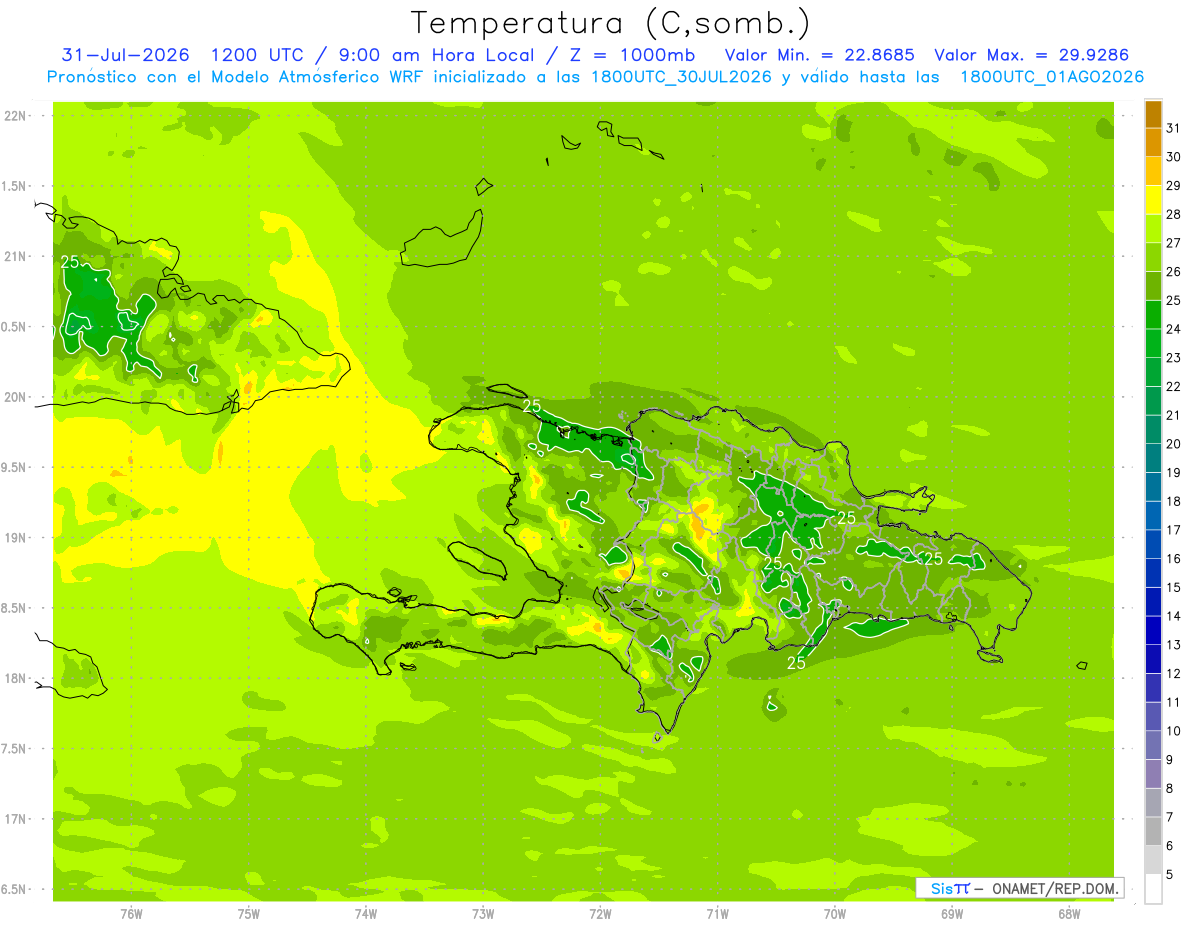
Task: Choose the purple 9 legend swatch
Action: 1153,746
